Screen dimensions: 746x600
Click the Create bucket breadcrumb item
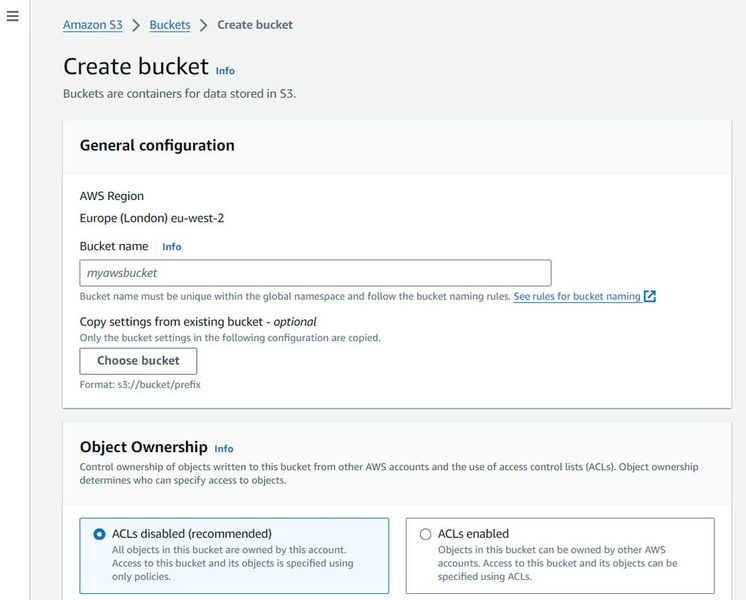pyautogui.click(x=255, y=25)
